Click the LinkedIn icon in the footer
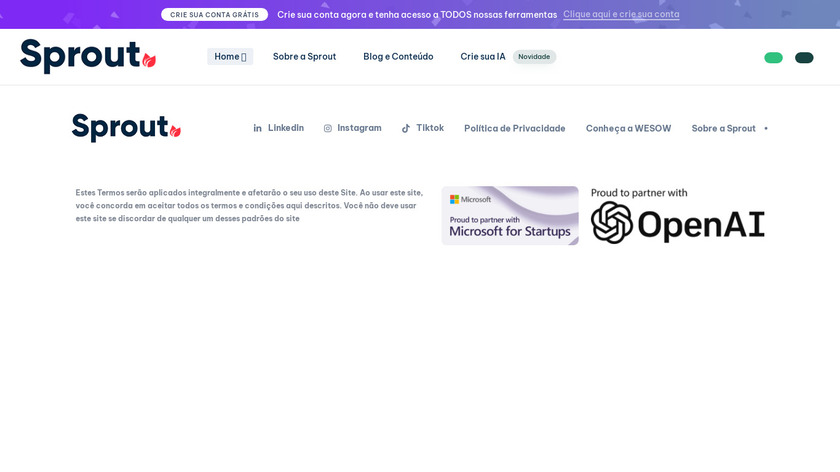 [x=258, y=128]
